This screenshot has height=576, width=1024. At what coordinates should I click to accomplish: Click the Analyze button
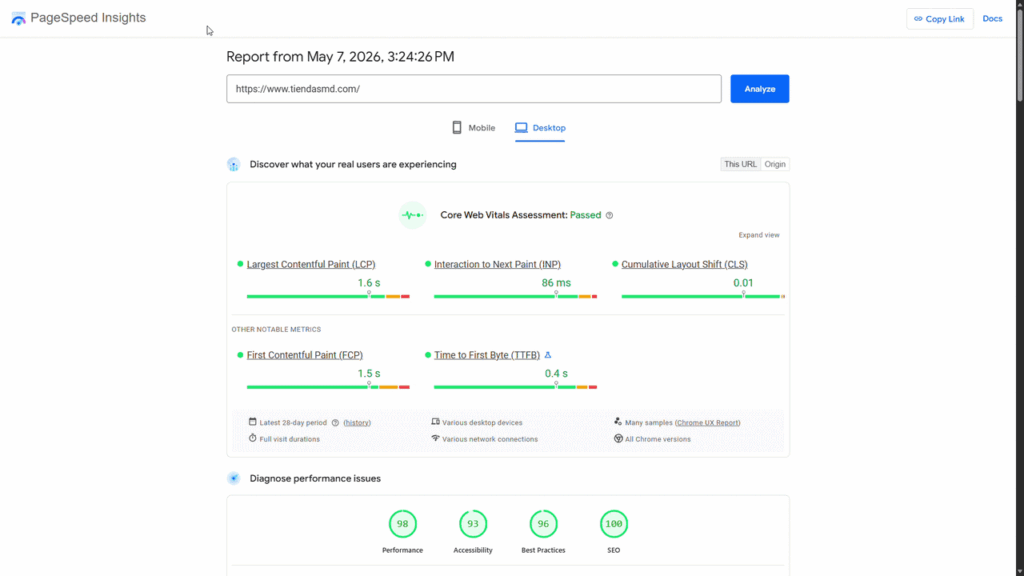click(x=760, y=89)
